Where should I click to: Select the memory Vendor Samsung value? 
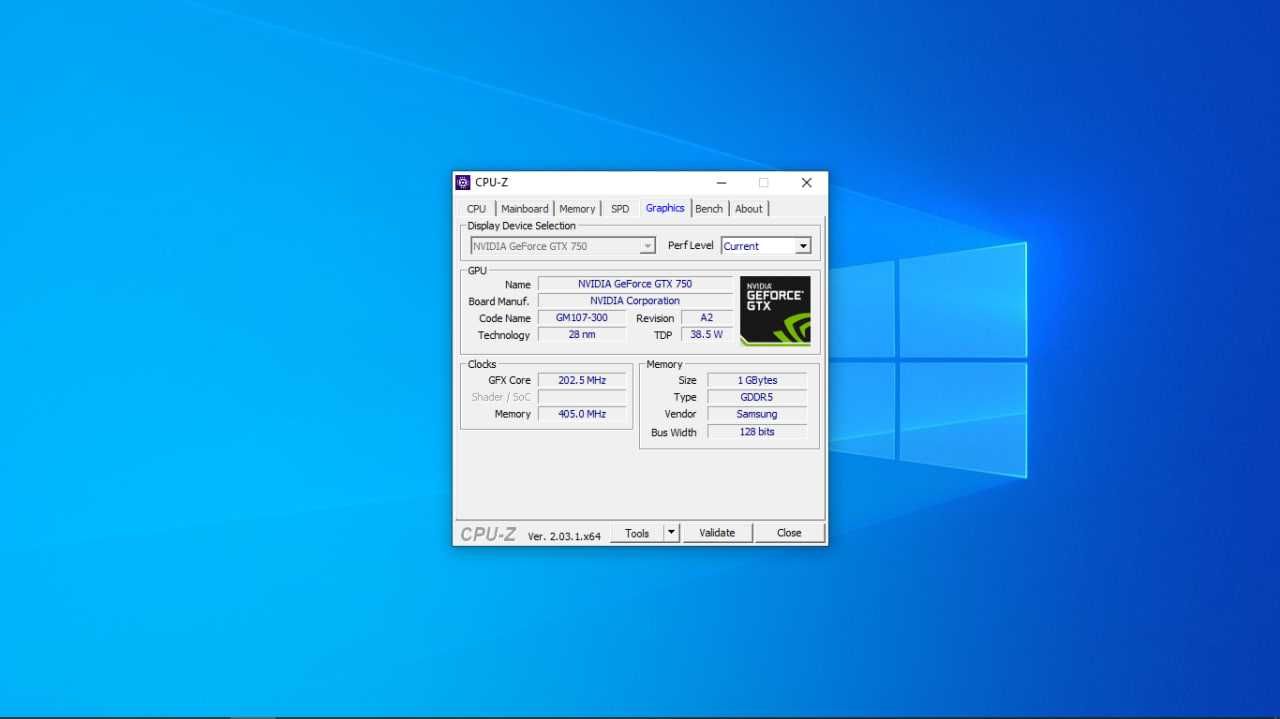pos(757,414)
